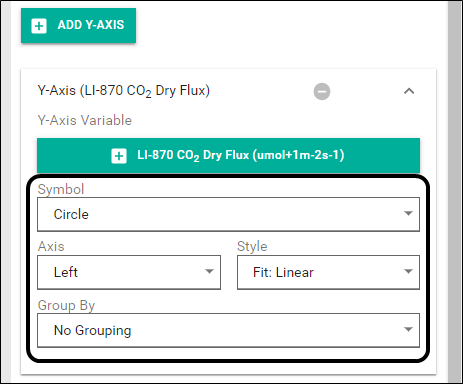463x384 pixels.
Task: Click the plus icon beside LI-870 CO2 Dry Flux
Action: pyautogui.click(x=119, y=156)
